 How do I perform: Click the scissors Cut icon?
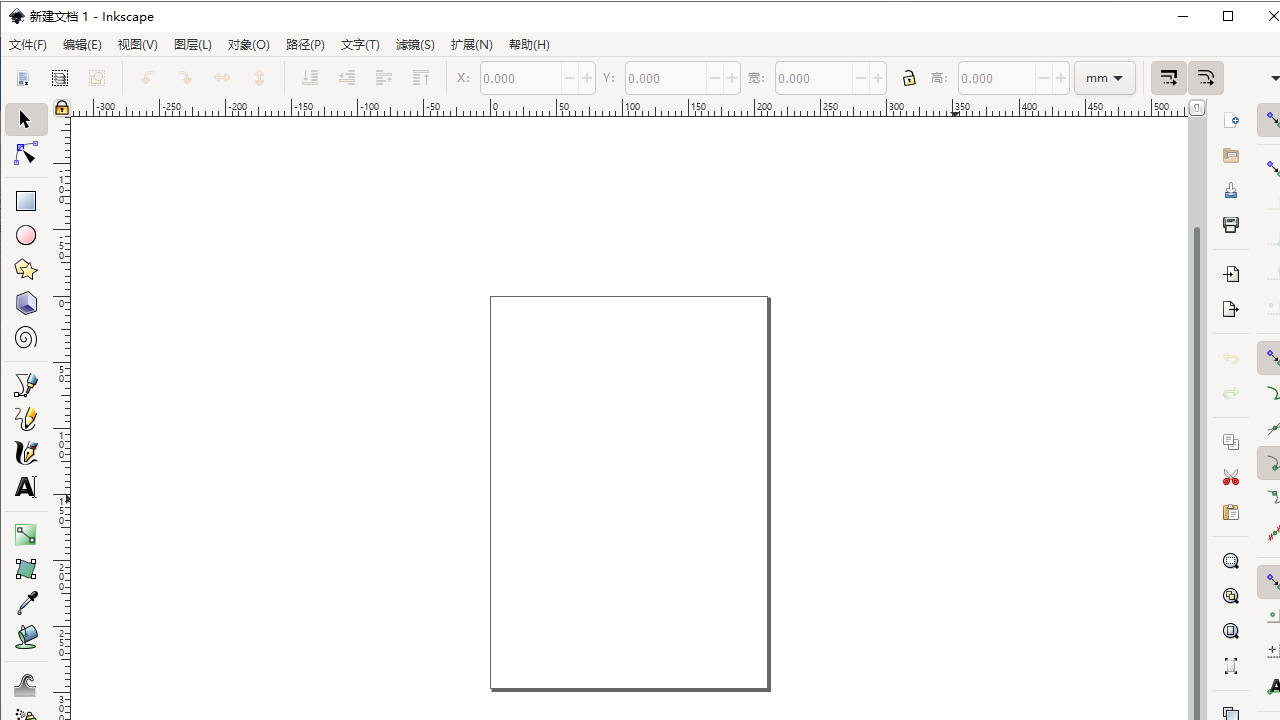[x=1231, y=477]
